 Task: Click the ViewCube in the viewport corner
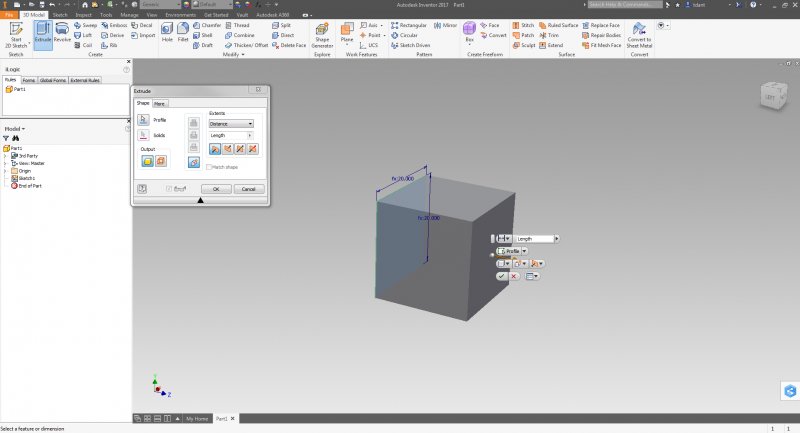tap(773, 95)
